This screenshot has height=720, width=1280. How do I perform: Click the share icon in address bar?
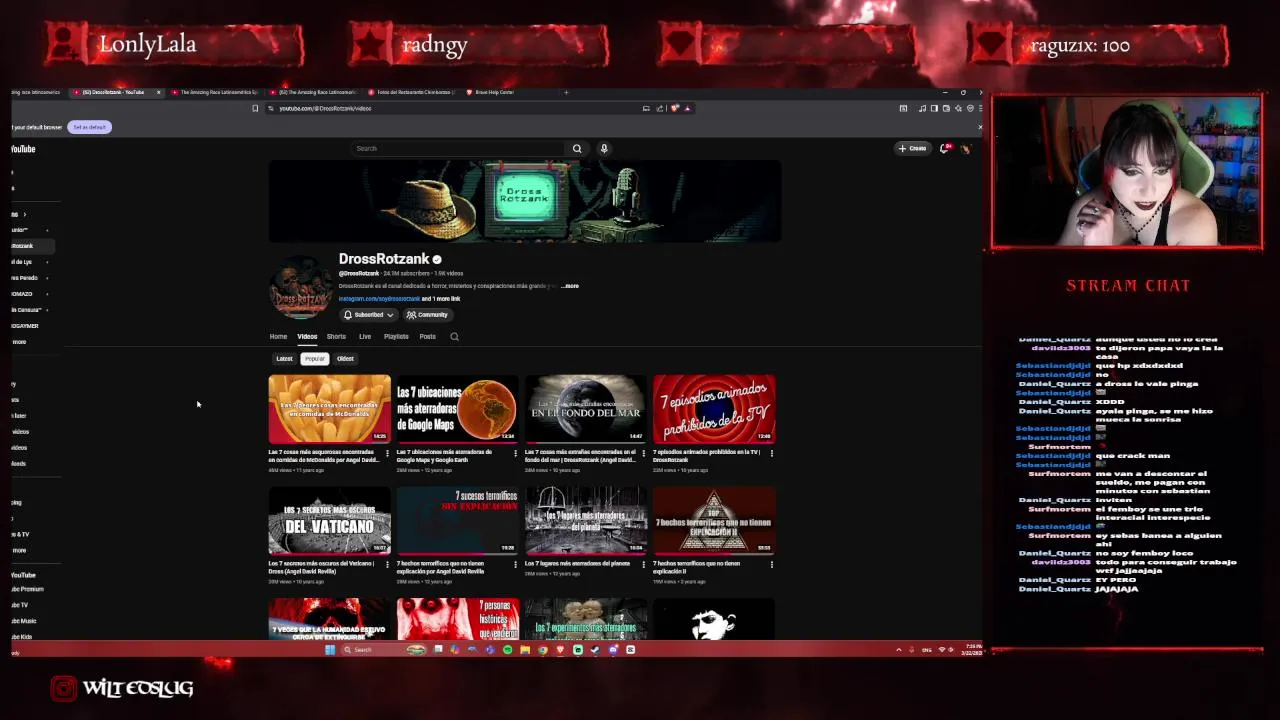pyautogui.click(x=660, y=108)
